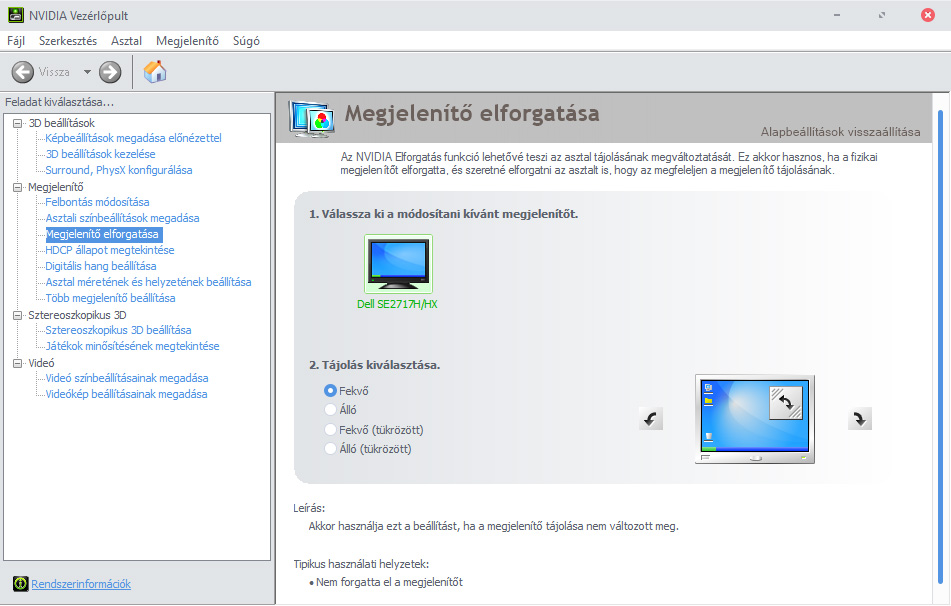Choose the Álló (tükrözött) radio option
The image size is (951, 606).
click(330, 449)
